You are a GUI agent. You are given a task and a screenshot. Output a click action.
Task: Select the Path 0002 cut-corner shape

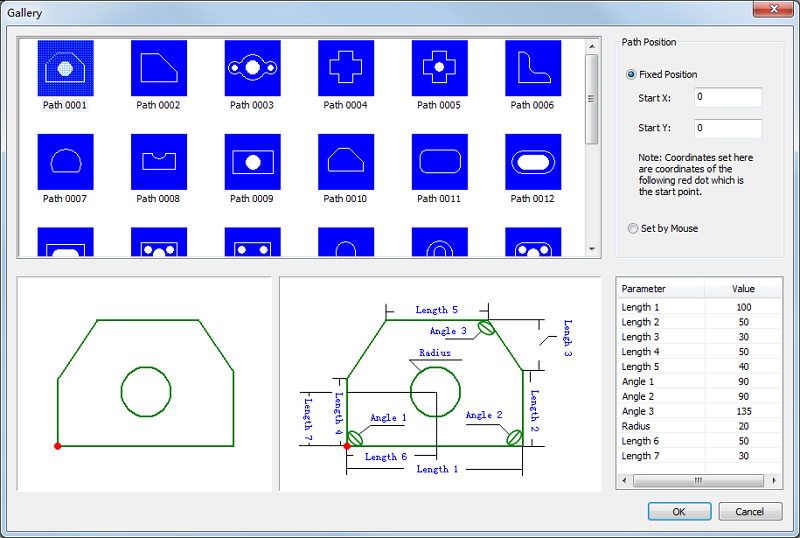pyautogui.click(x=159, y=68)
